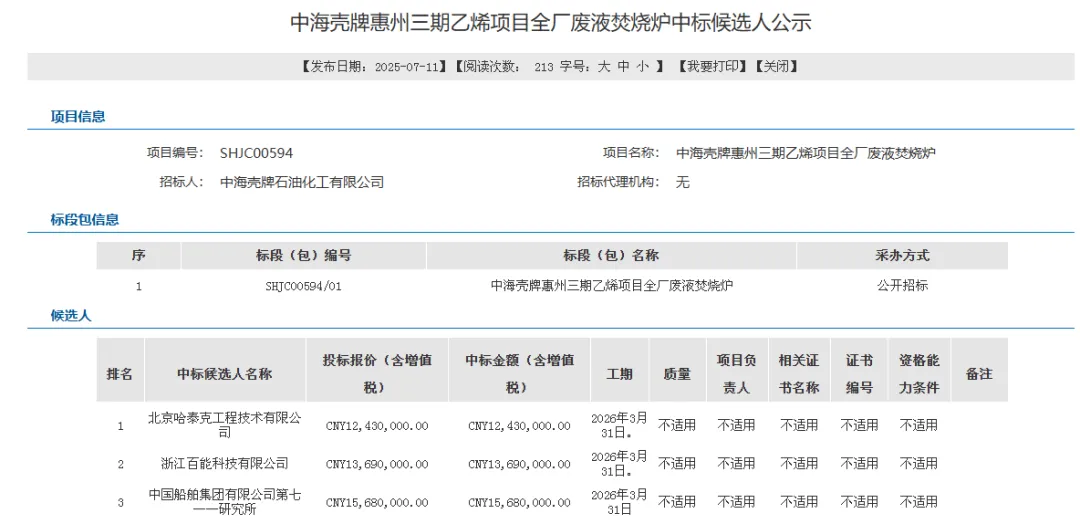The height and width of the screenshot is (524, 1080).
Task: Click the 序 column header
Action: tap(138, 255)
